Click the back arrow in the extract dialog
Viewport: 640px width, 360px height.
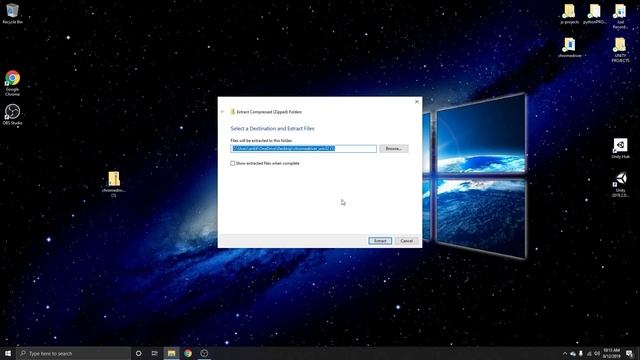222,112
